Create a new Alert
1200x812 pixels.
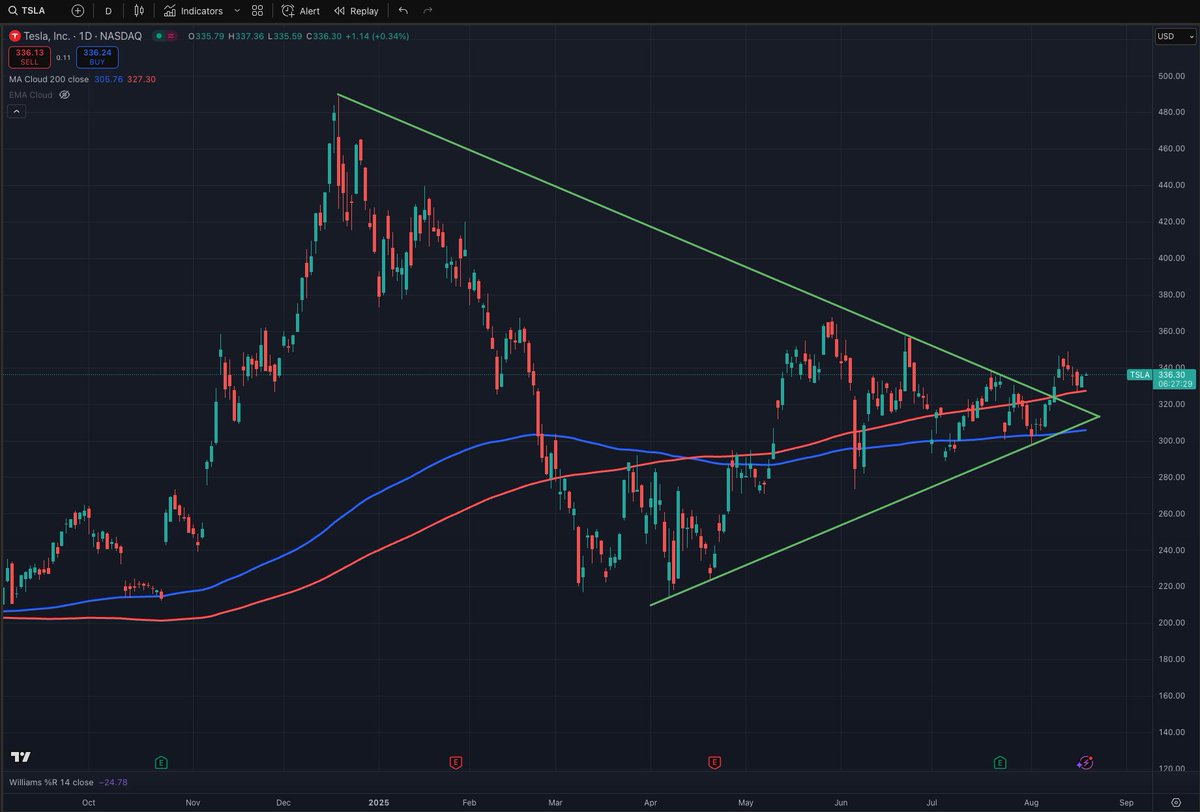click(x=301, y=11)
